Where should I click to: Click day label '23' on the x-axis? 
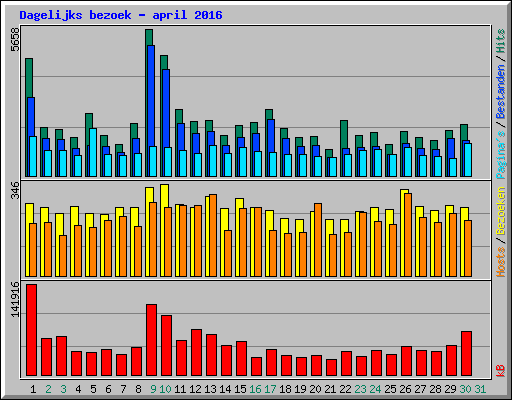[x=360, y=389]
